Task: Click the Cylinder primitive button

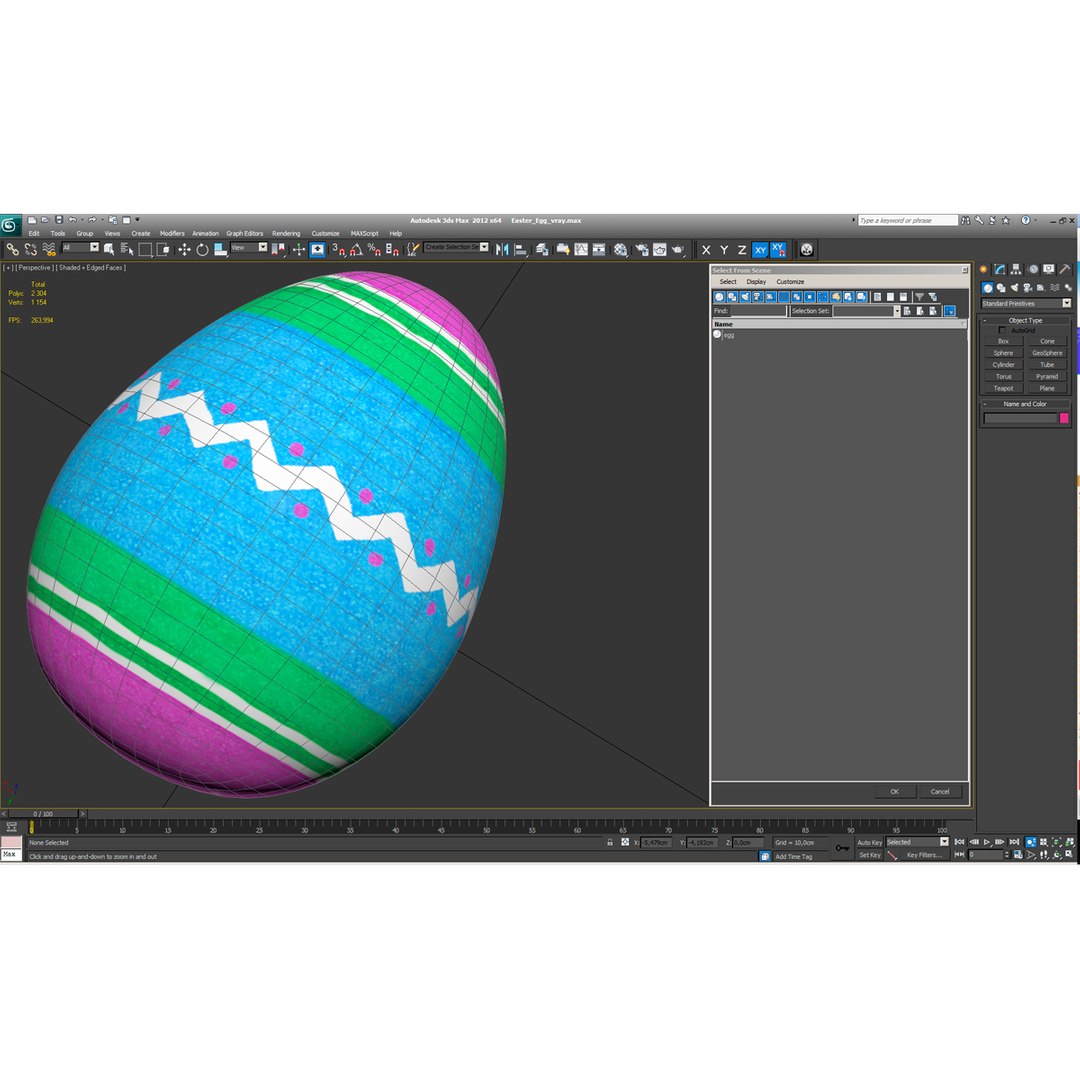Action: click(1003, 365)
